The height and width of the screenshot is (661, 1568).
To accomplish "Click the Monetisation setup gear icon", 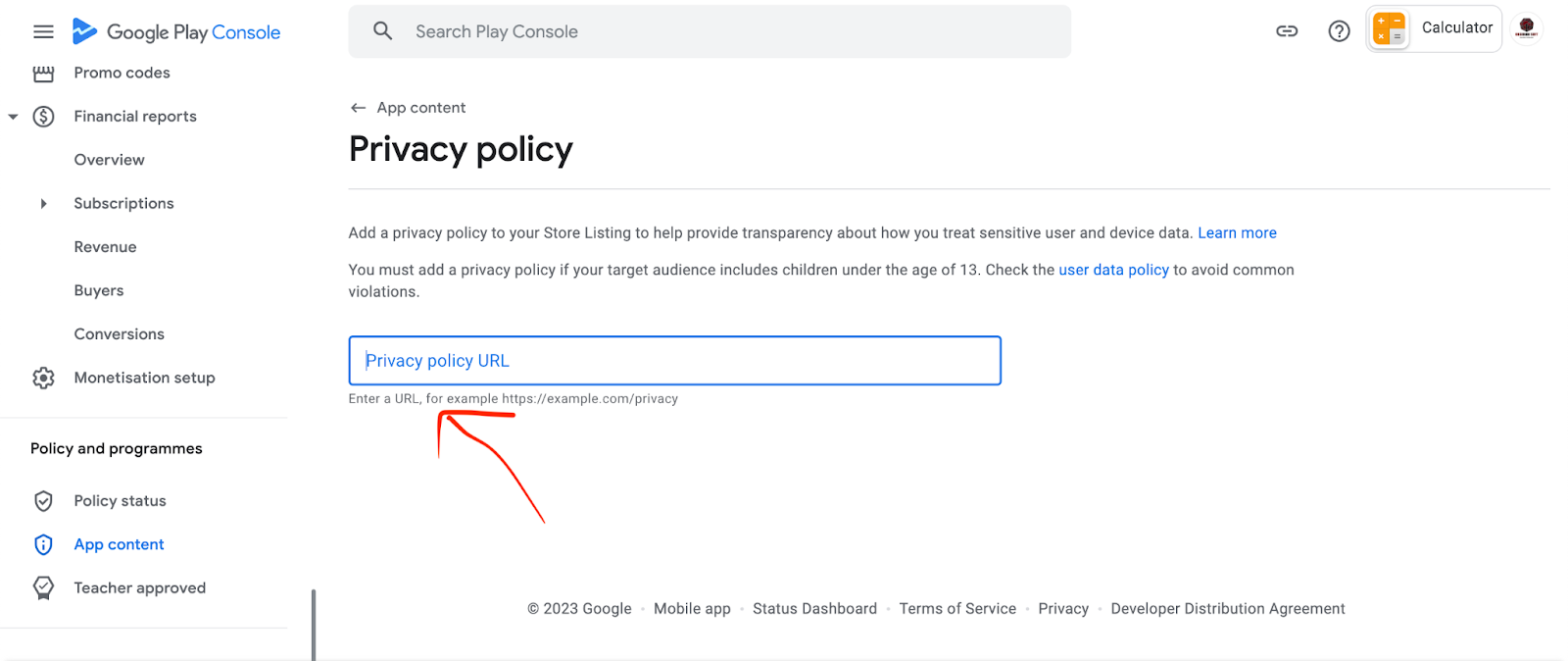I will 43,378.
